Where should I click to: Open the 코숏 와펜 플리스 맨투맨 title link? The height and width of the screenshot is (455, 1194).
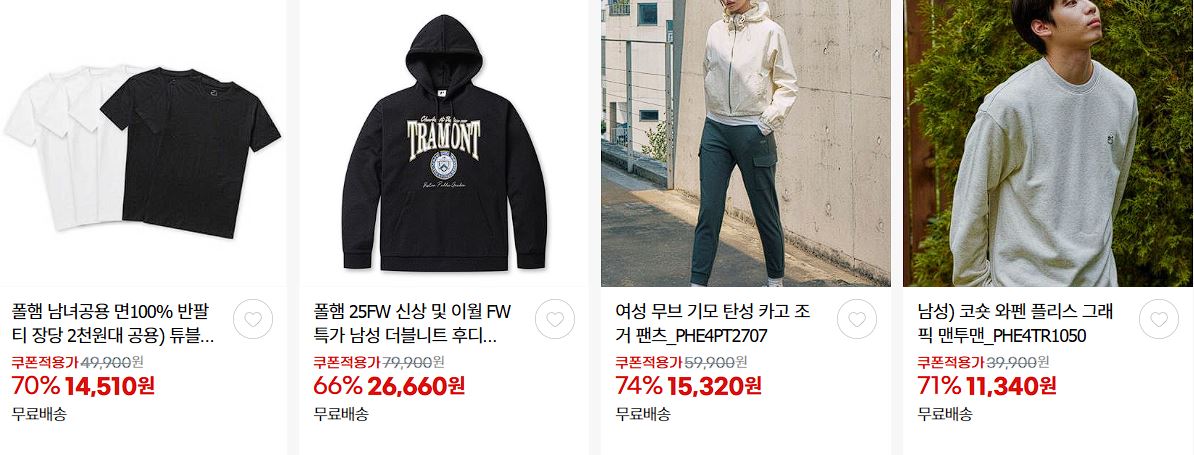(1016, 323)
